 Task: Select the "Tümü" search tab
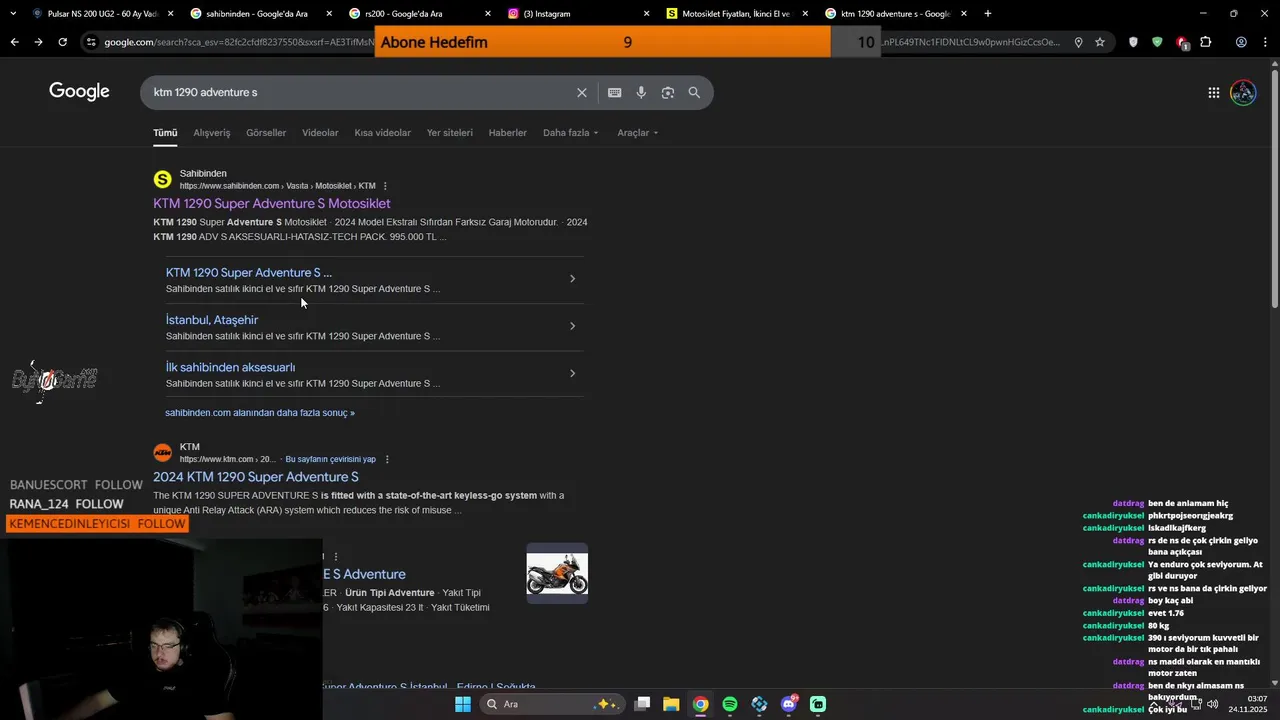[x=165, y=133]
